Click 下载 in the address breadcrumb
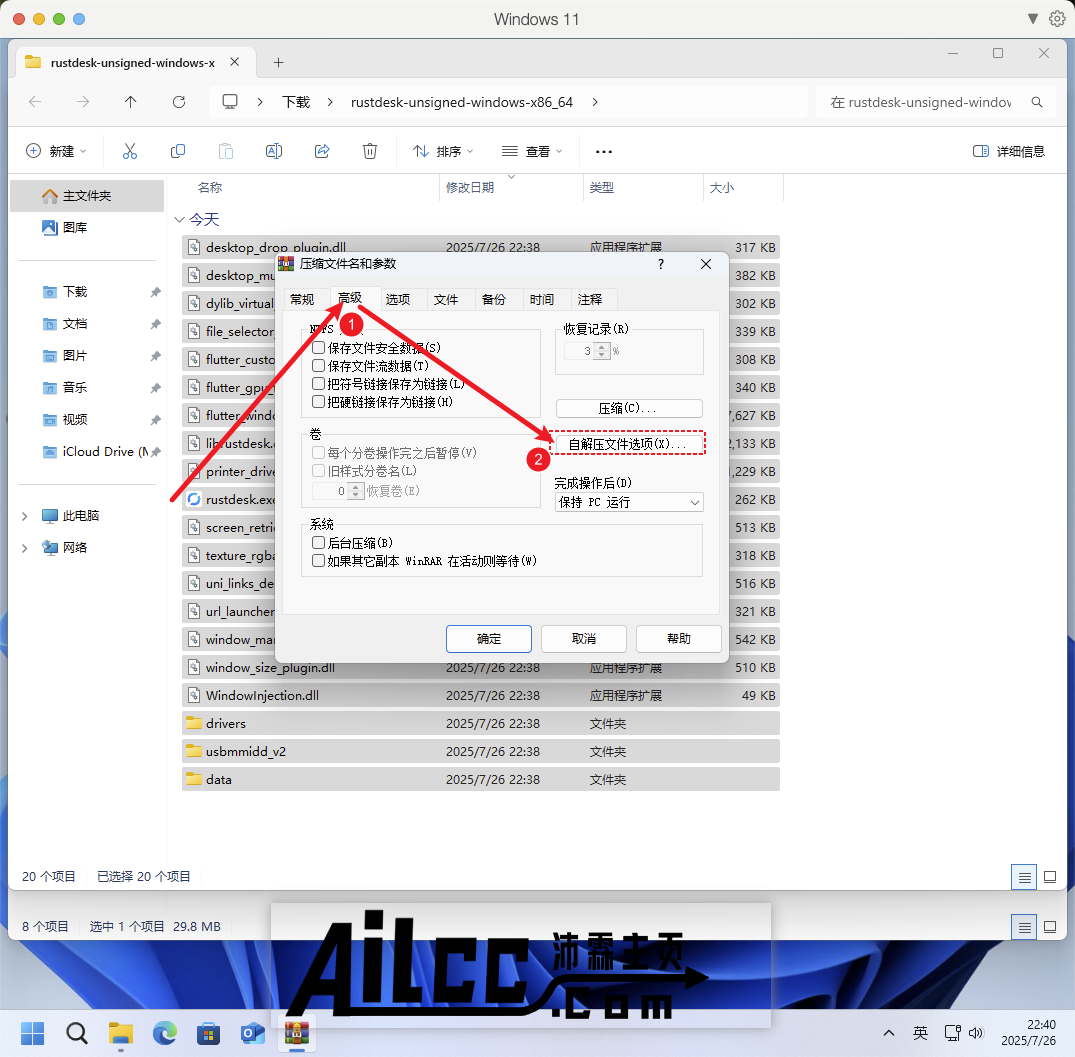1075x1057 pixels. (296, 102)
